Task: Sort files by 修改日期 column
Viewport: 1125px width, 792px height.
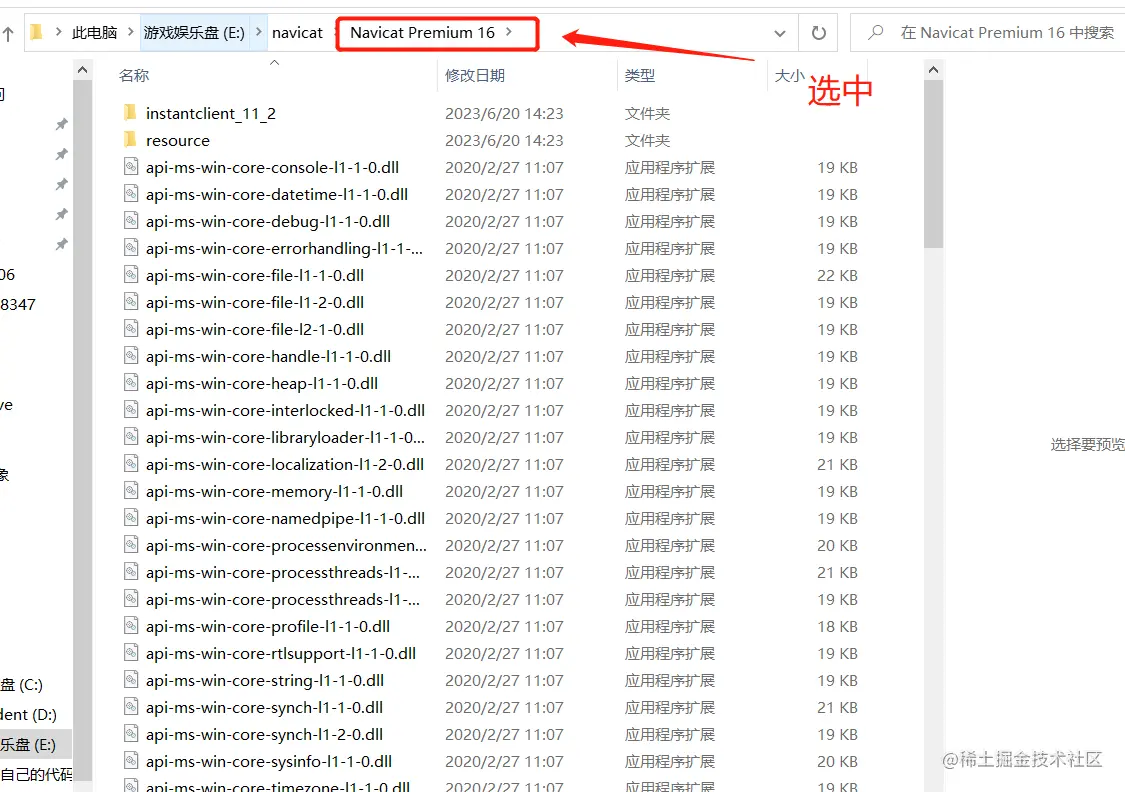Action: [x=474, y=75]
